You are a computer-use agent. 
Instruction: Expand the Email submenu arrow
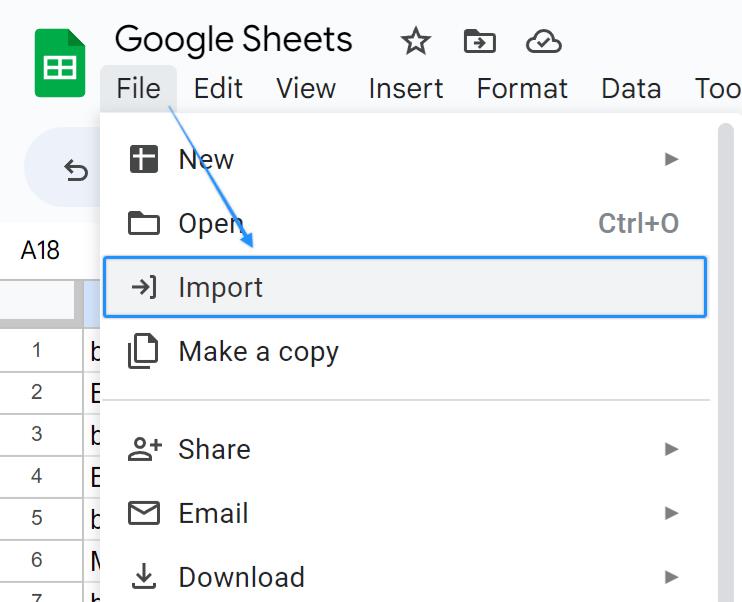(671, 513)
